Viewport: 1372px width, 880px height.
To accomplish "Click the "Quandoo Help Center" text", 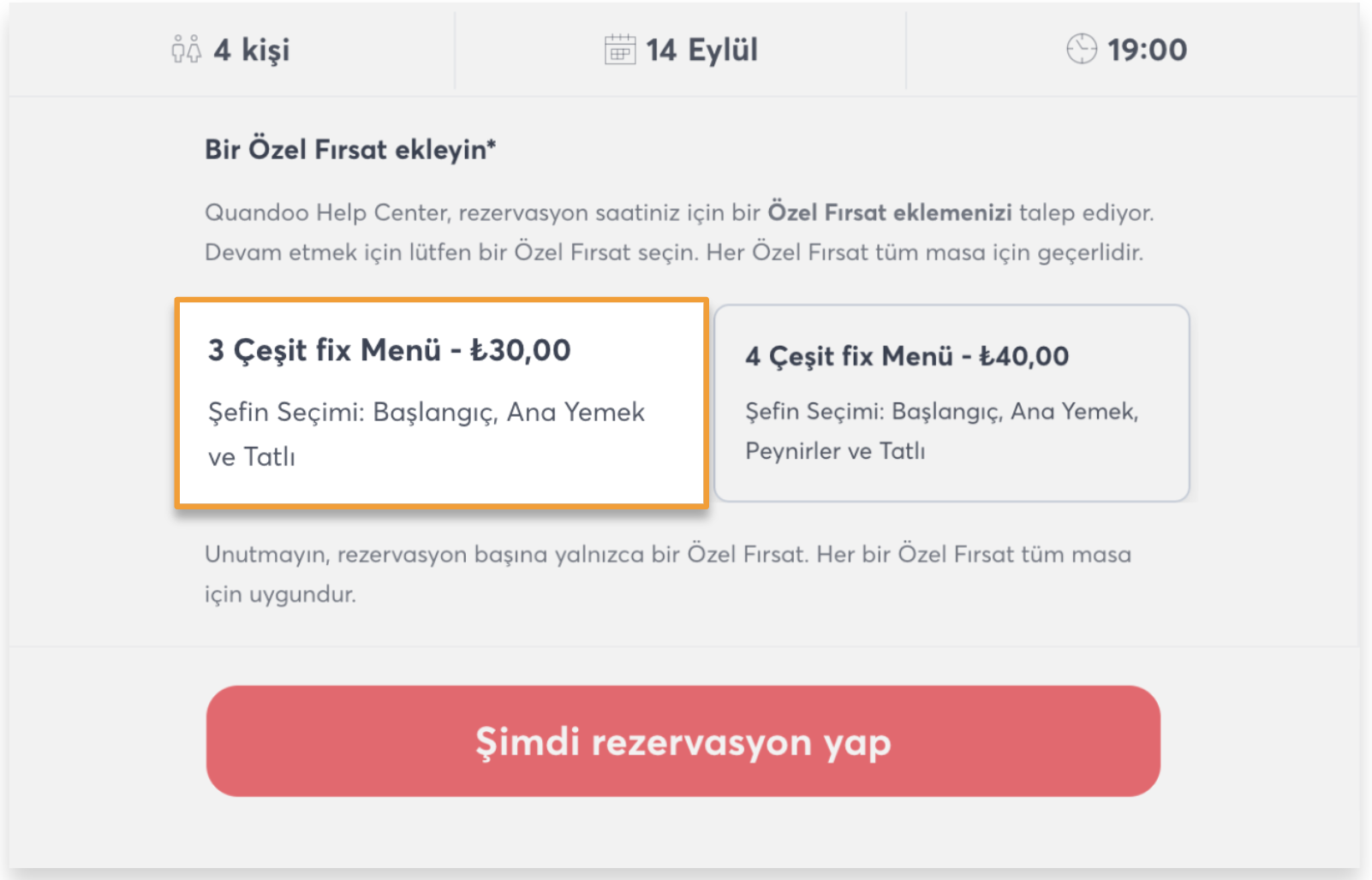I will [326, 212].
